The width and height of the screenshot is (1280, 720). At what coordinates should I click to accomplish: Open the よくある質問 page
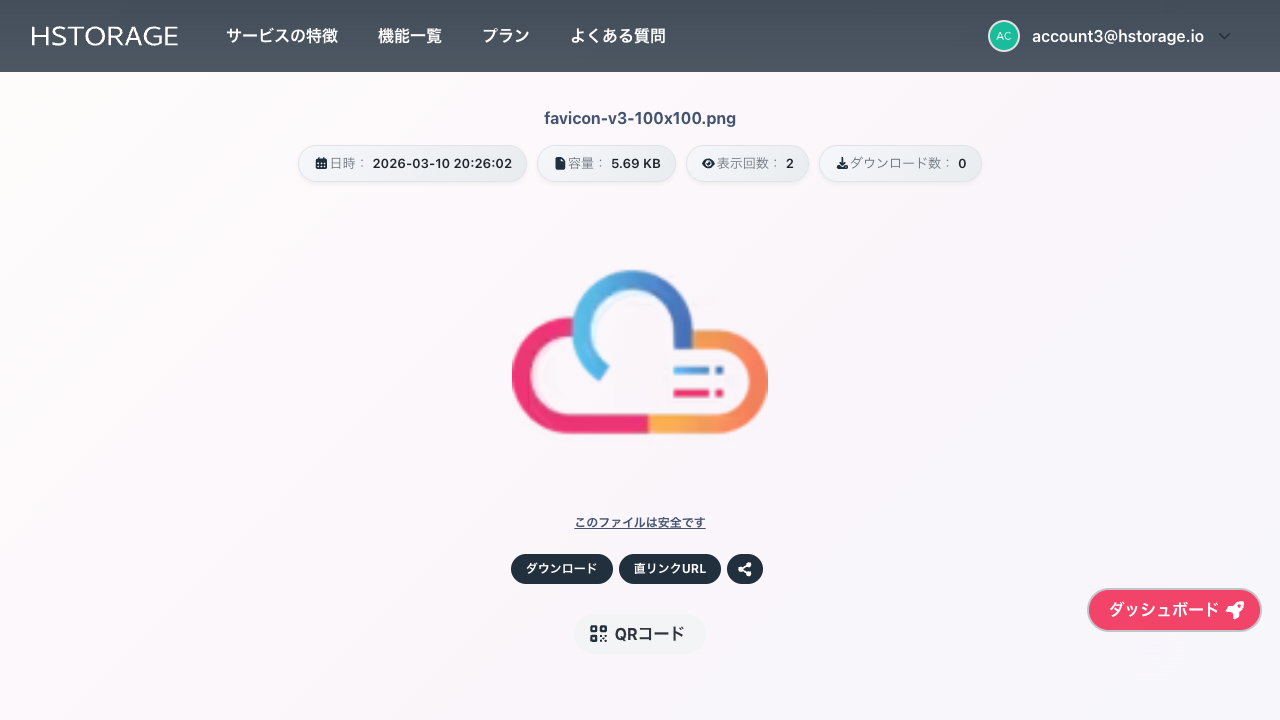click(x=618, y=36)
